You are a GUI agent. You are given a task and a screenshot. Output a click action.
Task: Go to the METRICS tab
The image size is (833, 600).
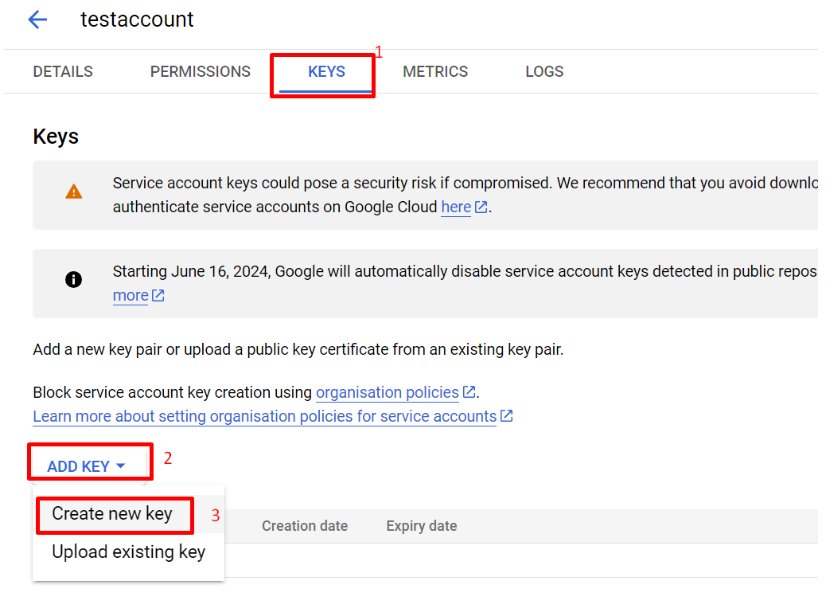435,72
